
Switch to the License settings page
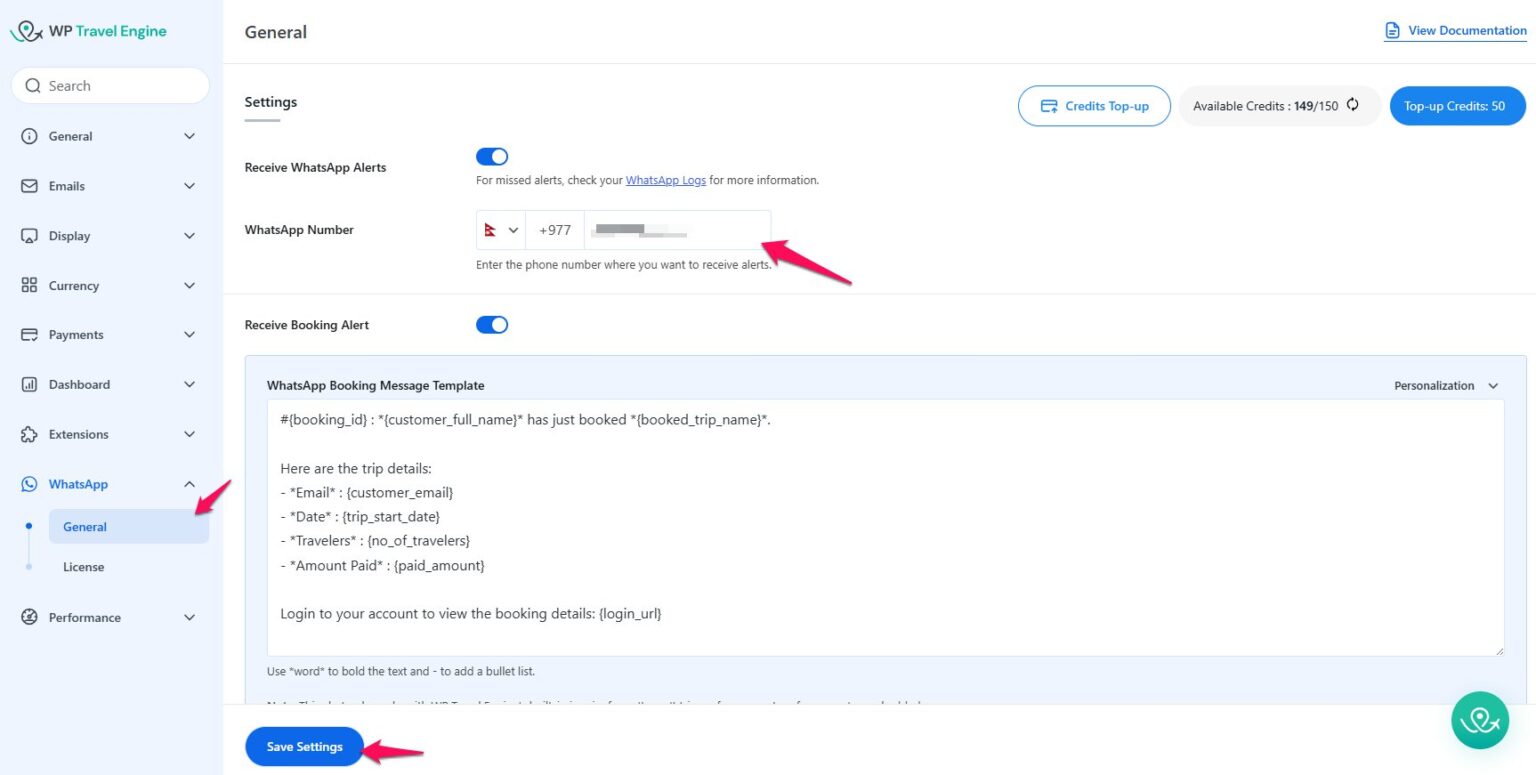pyautogui.click(x=83, y=567)
